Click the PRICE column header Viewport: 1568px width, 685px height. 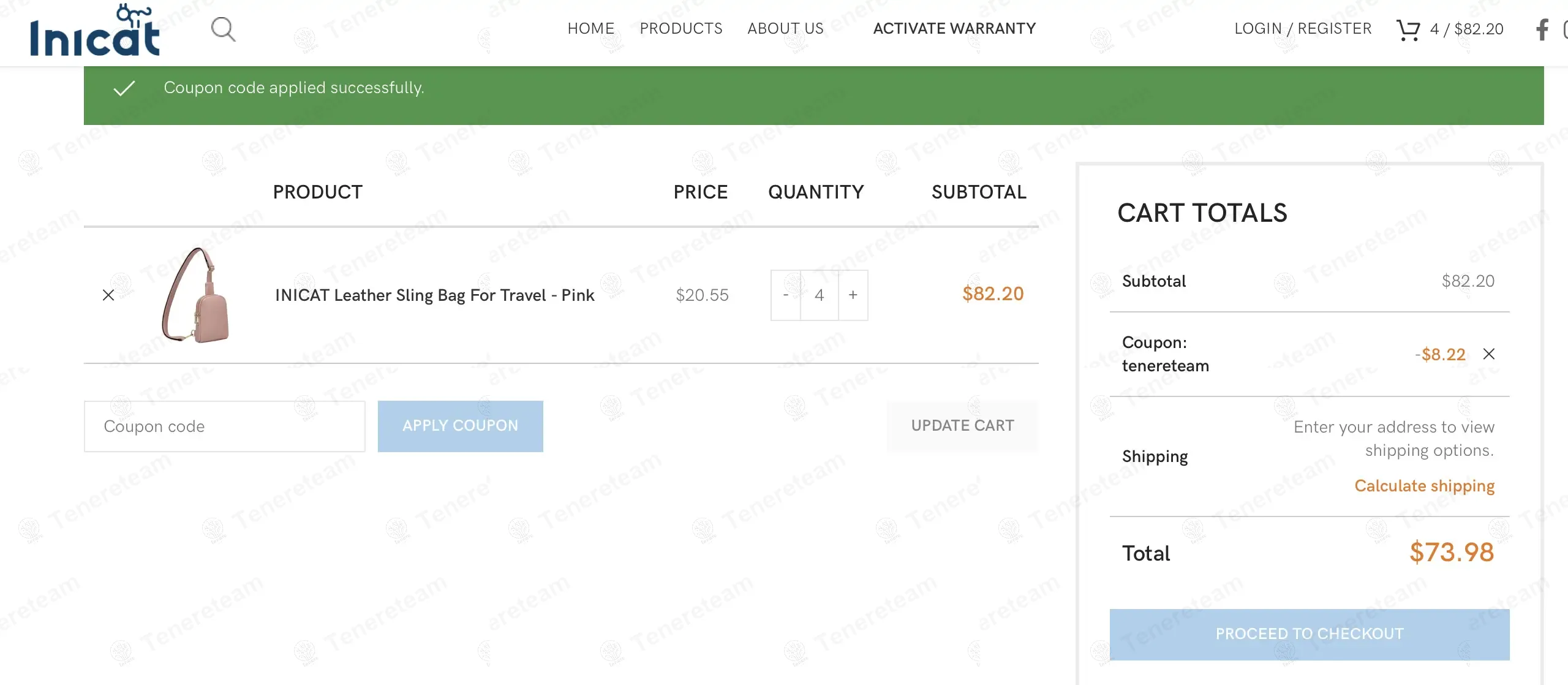click(701, 192)
